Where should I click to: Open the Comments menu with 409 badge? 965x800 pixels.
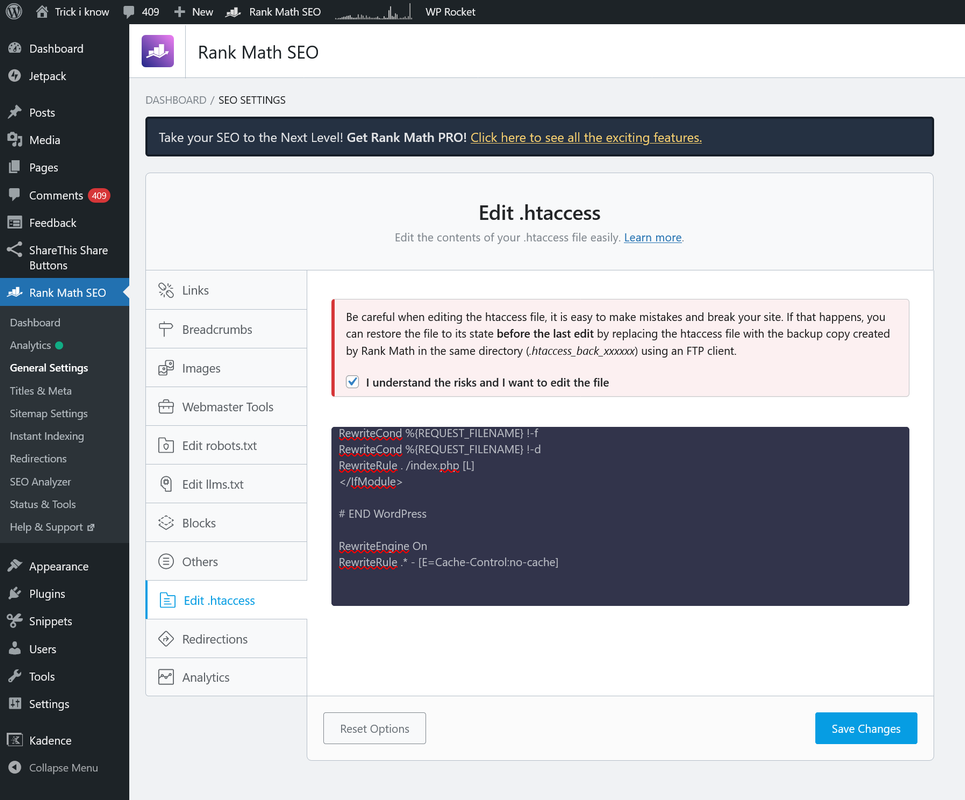pos(65,195)
